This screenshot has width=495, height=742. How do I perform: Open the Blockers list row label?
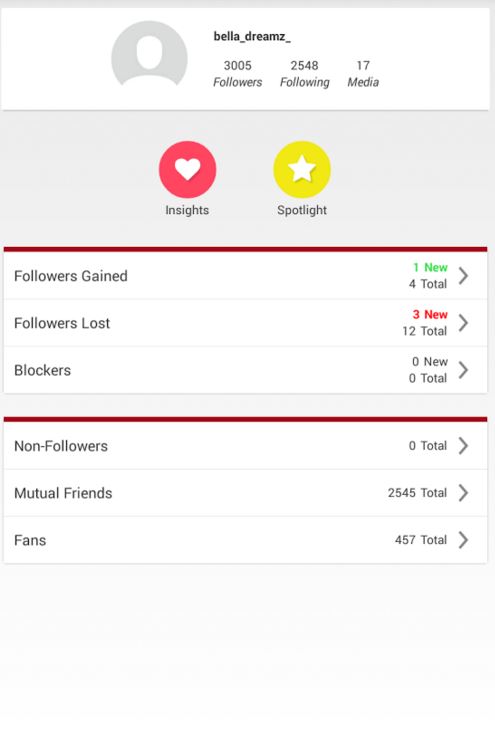[43, 370]
